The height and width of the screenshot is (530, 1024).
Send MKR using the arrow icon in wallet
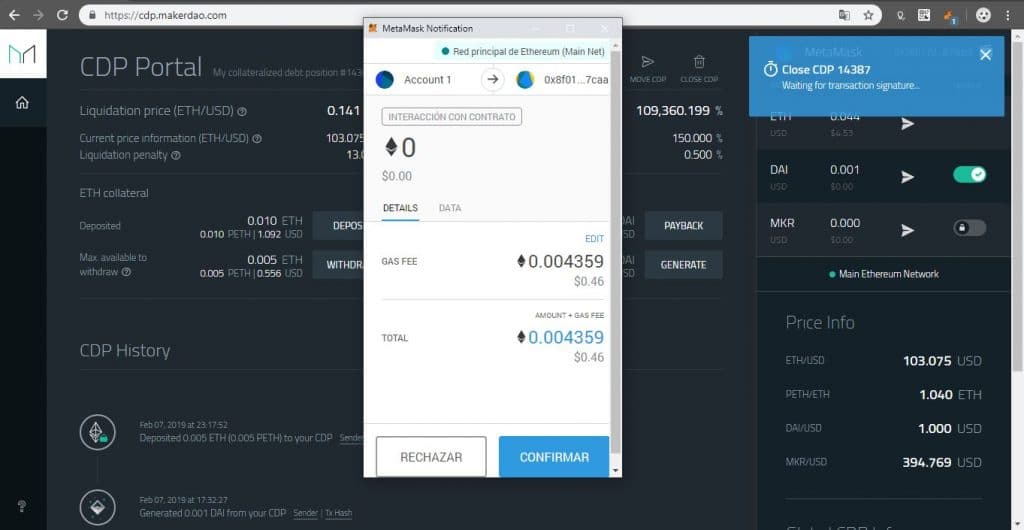pos(908,230)
